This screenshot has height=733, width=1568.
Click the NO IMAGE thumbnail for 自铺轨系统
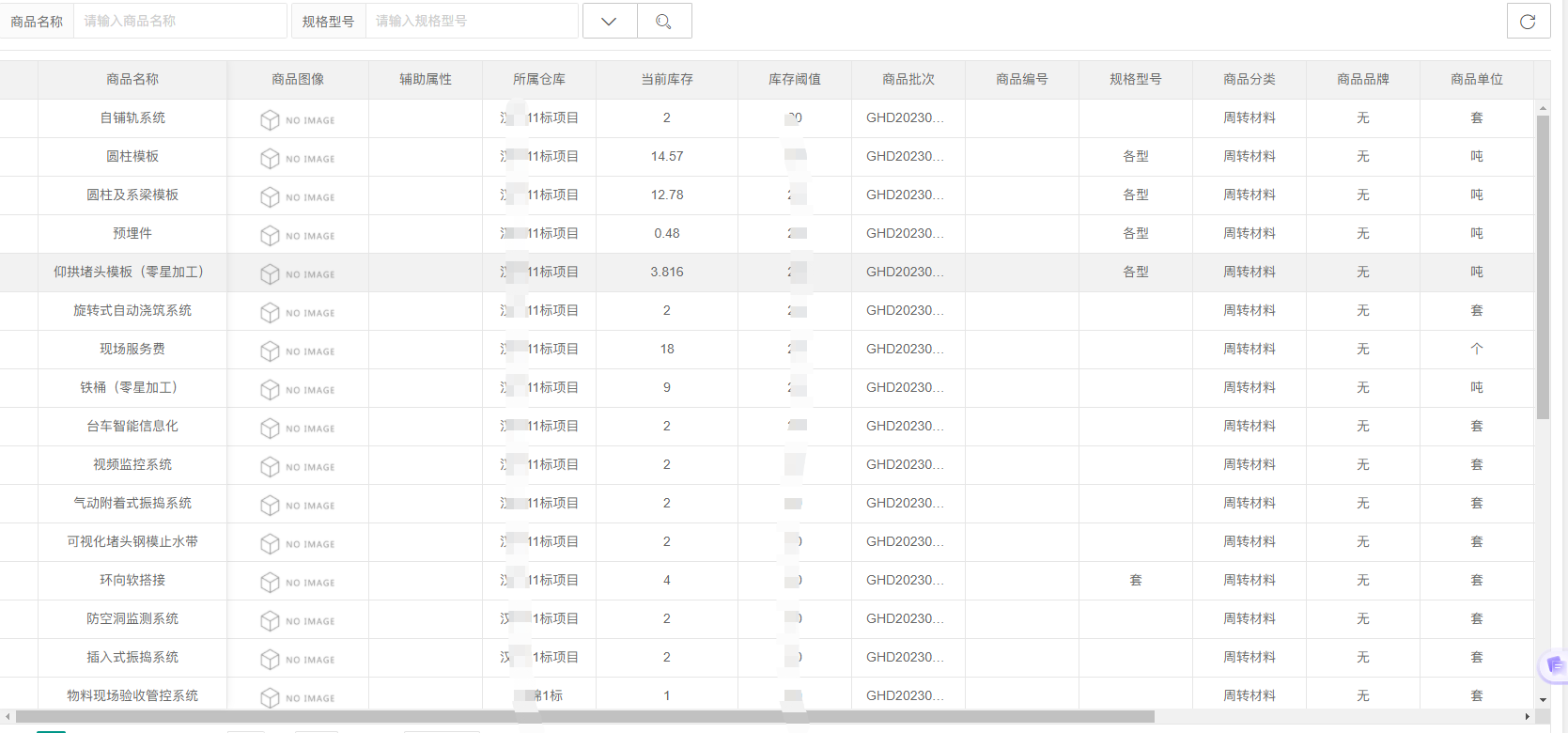297,119
